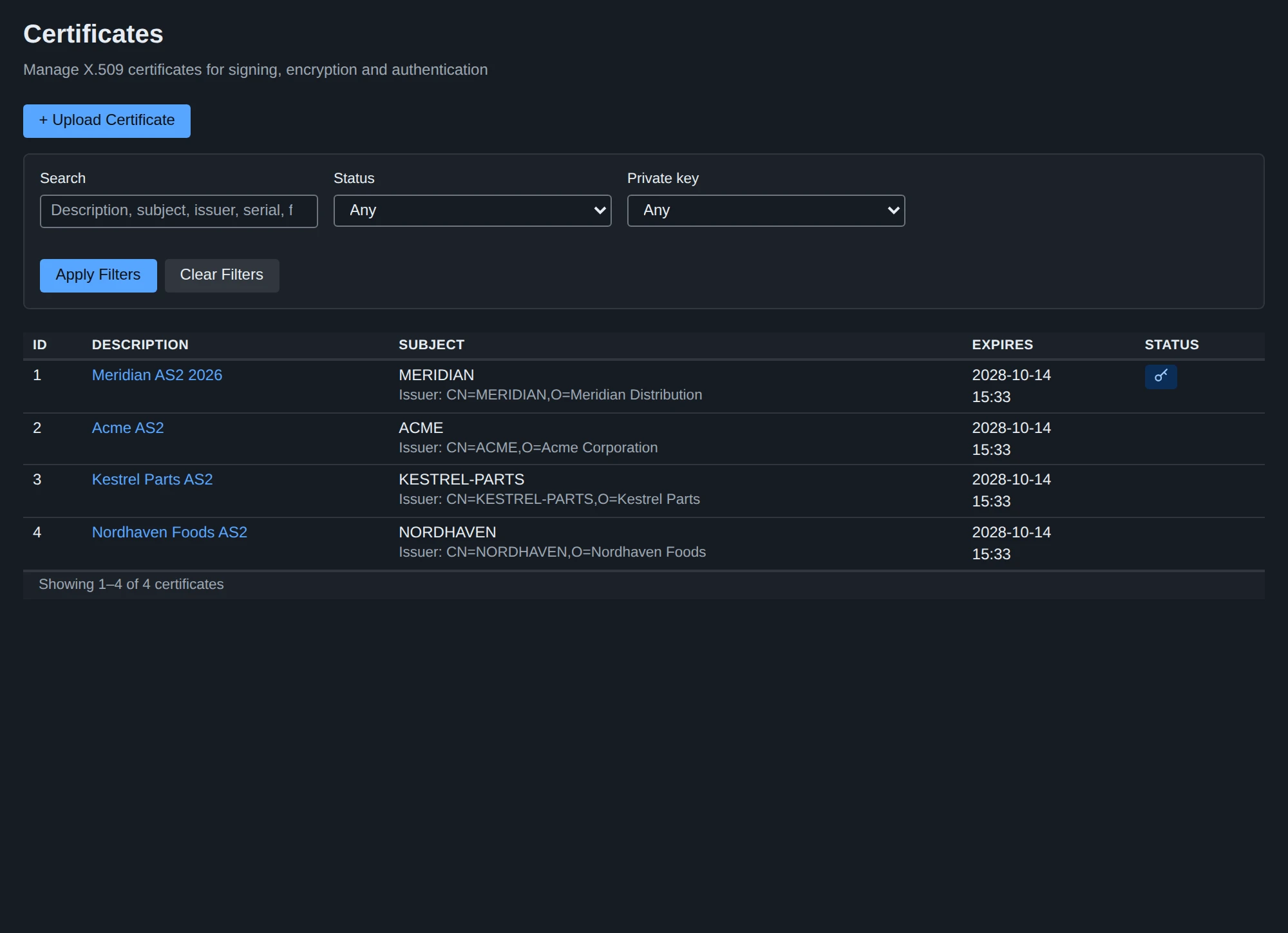This screenshot has width=1288, height=933.
Task: Click the Acme Corporation issuer line
Action: (x=528, y=448)
